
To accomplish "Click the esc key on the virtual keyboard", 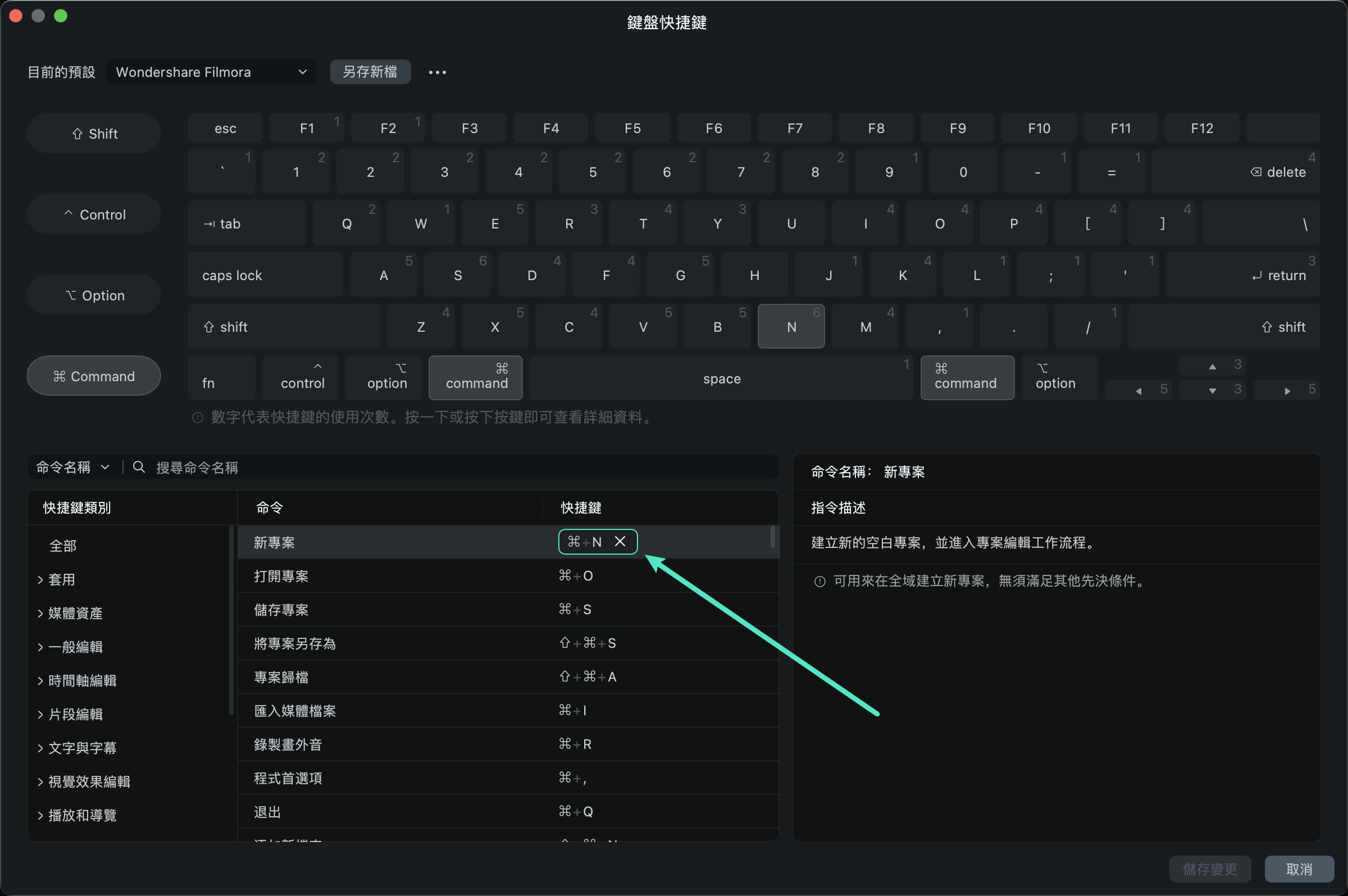I will click(x=225, y=128).
